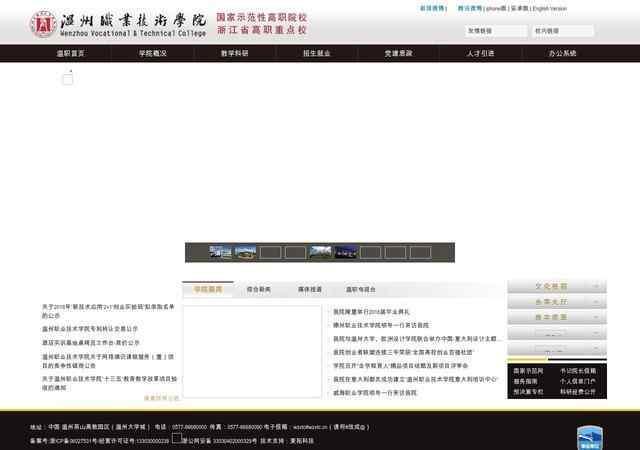
Task: Open 书记院长信箱 quick link
Action: [x=578, y=371]
